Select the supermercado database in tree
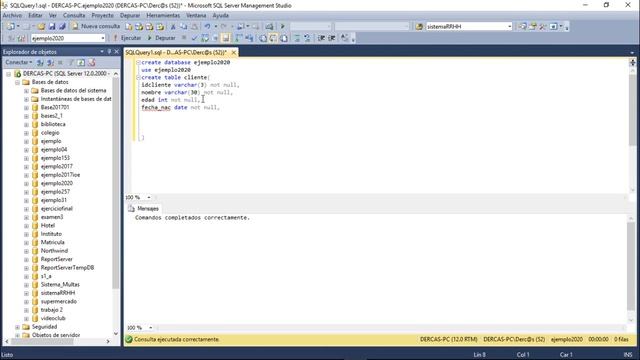Viewport: 640px width, 360px height. click(x=58, y=302)
